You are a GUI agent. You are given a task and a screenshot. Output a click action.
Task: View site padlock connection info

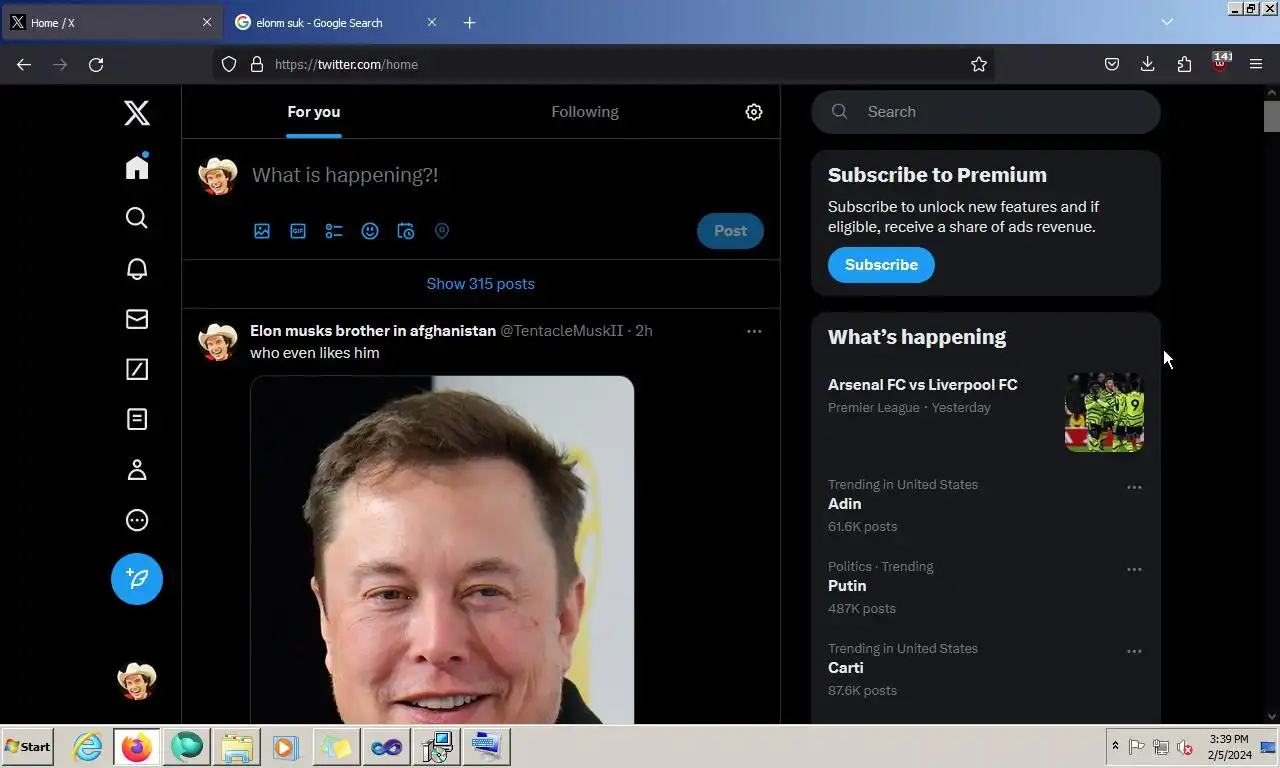click(x=257, y=65)
